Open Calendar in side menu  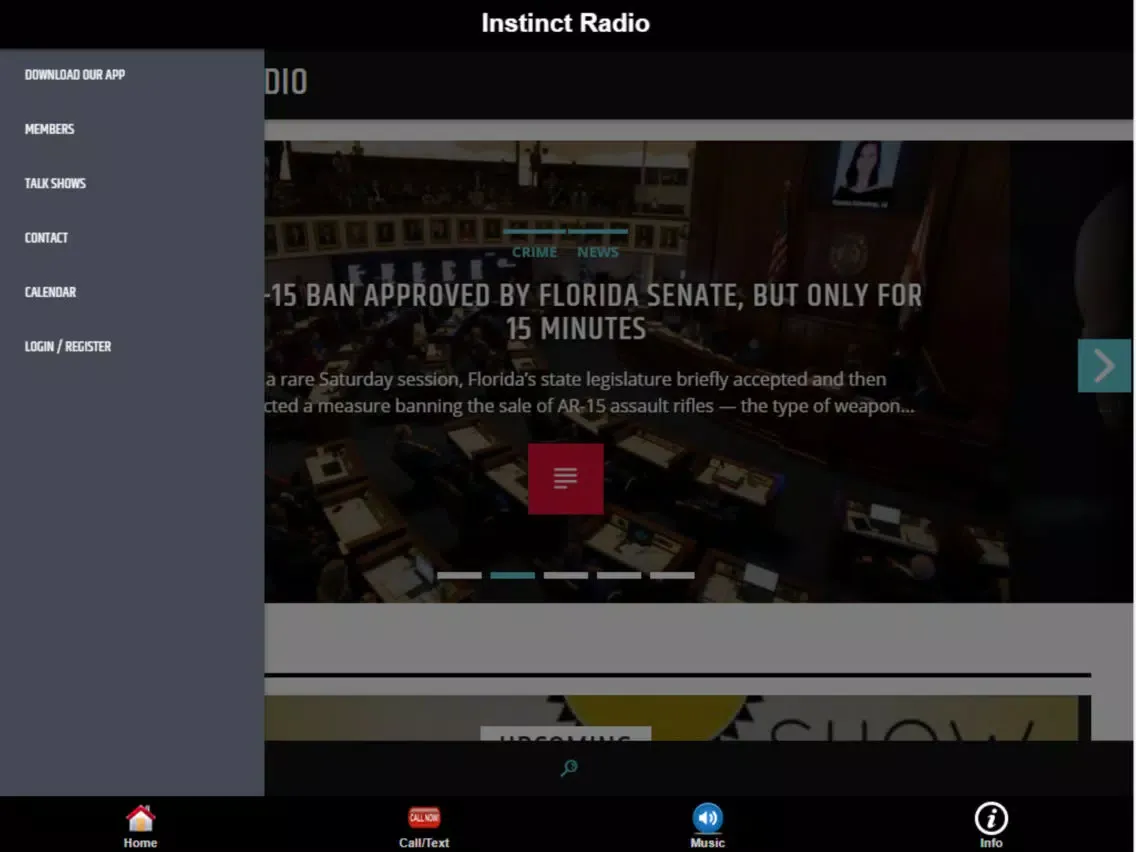click(x=50, y=292)
